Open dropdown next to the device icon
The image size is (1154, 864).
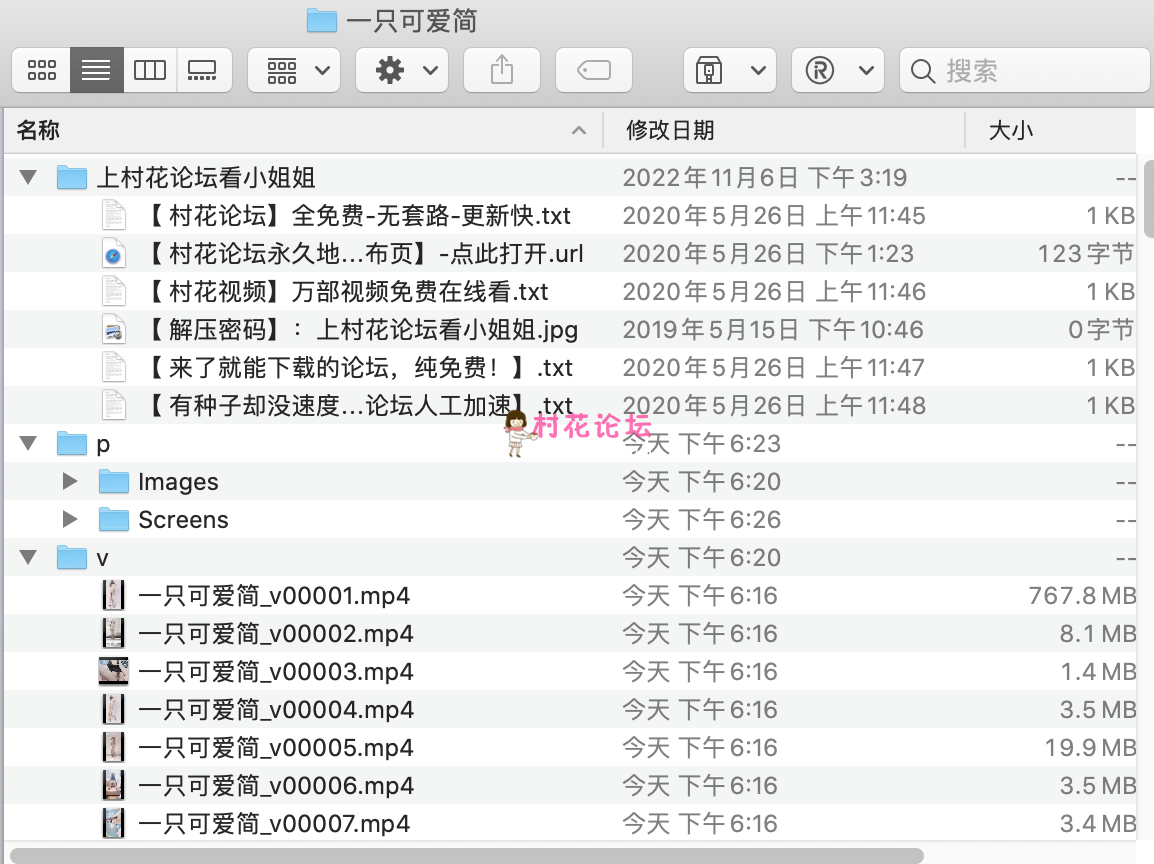pos(757,71)
